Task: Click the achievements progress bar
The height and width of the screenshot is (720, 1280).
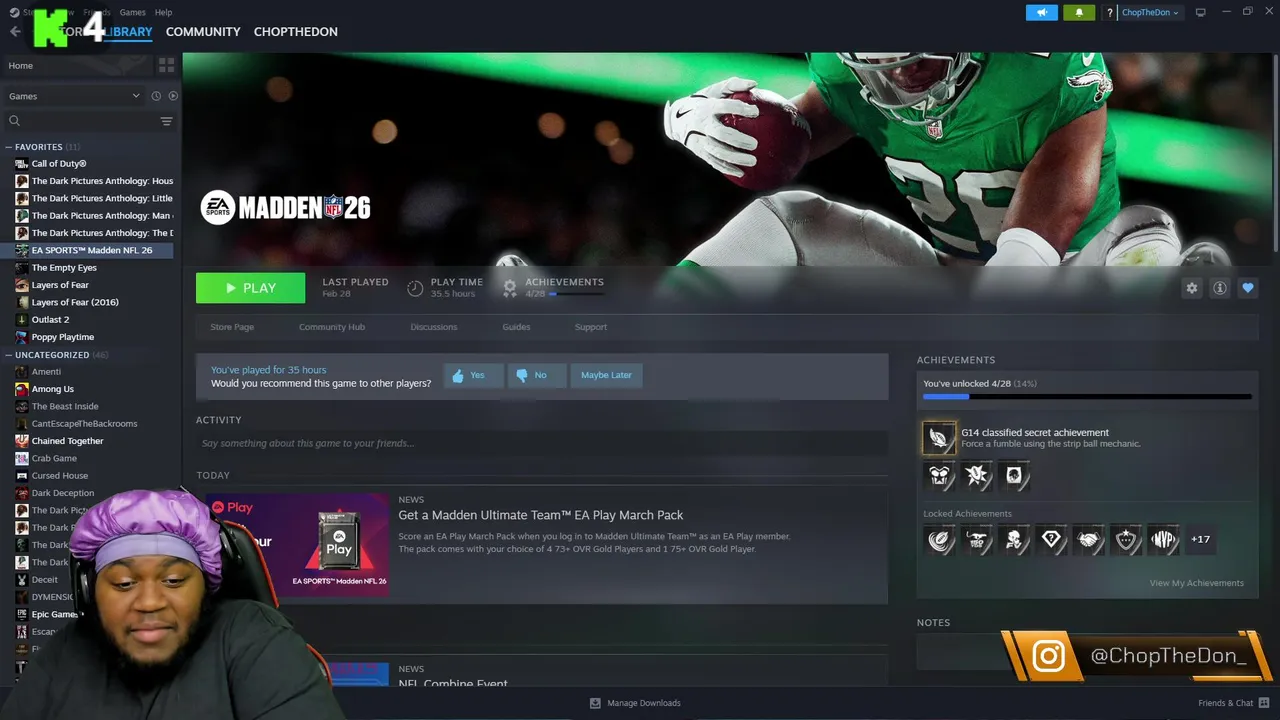Action: coord(1087,397)
